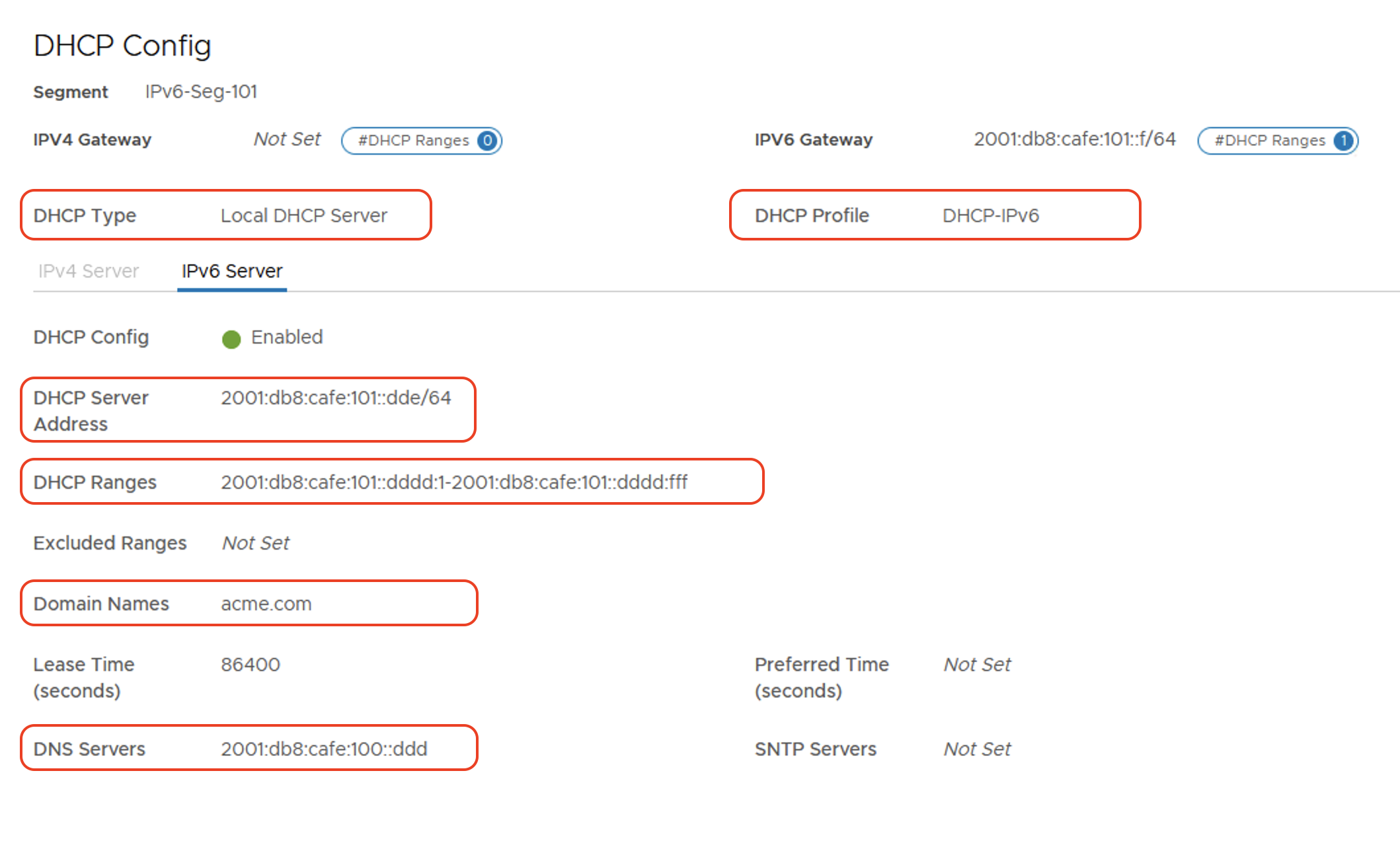Select IPv6 gateway value 2001:db8:cafe:101::f/64

[x=1075, y=139]
